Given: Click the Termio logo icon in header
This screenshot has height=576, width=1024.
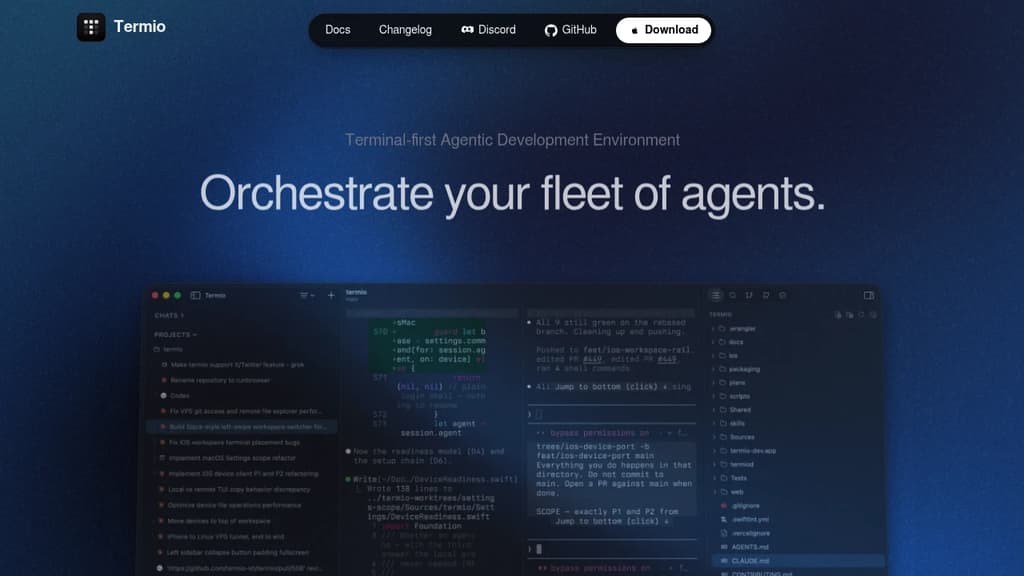Looking at the screenshot, I should (91, 27).
